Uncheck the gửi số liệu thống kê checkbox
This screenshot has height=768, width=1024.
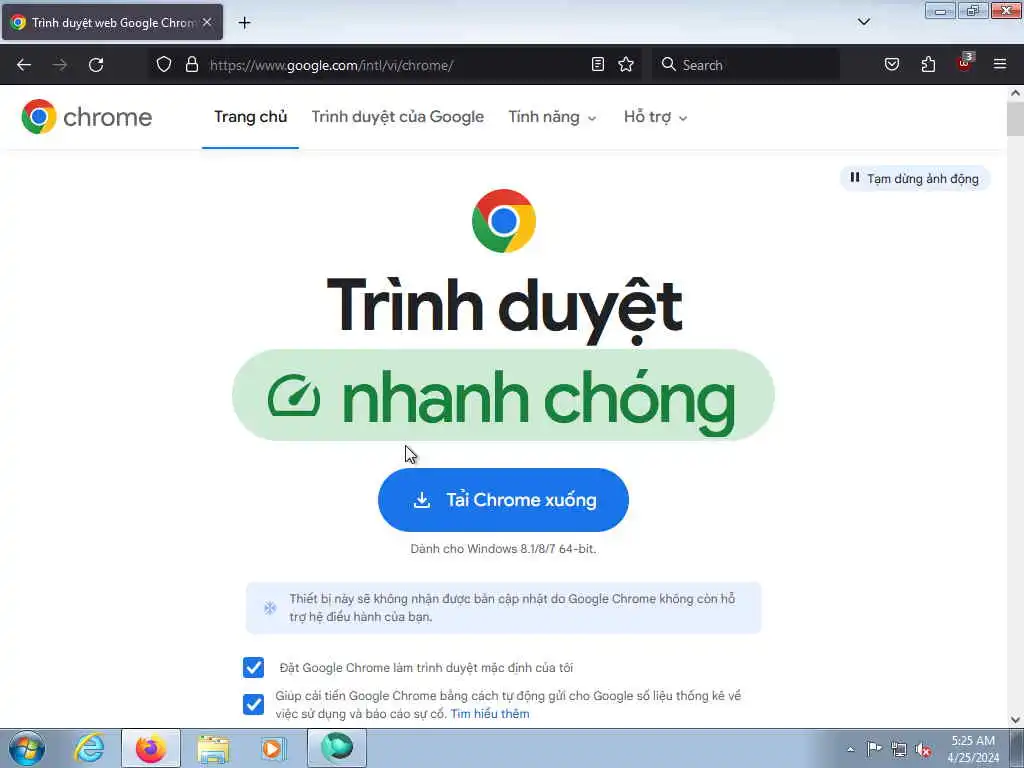pyautogui.click(x=253, y=704)
